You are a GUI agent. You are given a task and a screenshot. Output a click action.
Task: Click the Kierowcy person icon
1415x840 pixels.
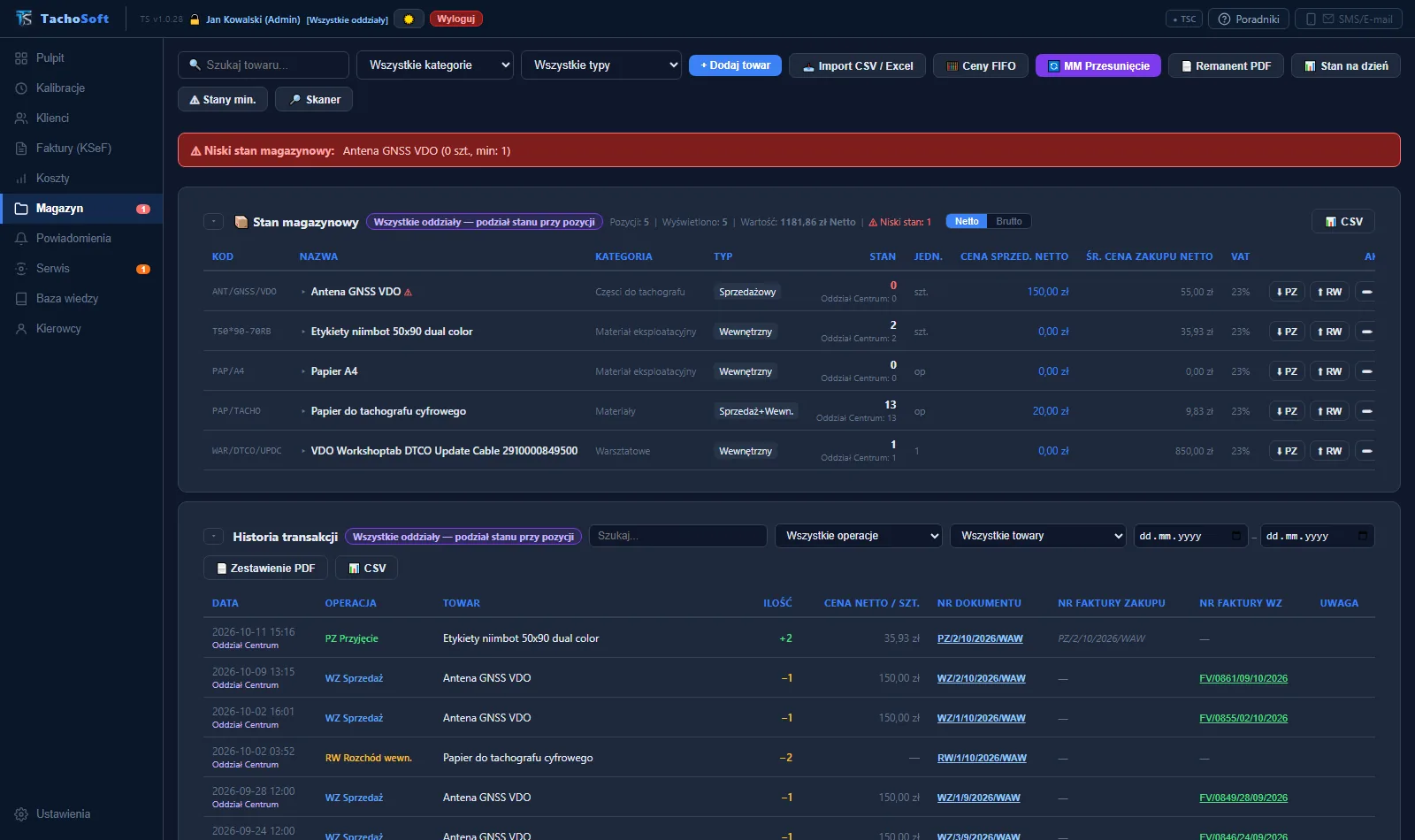21,329
